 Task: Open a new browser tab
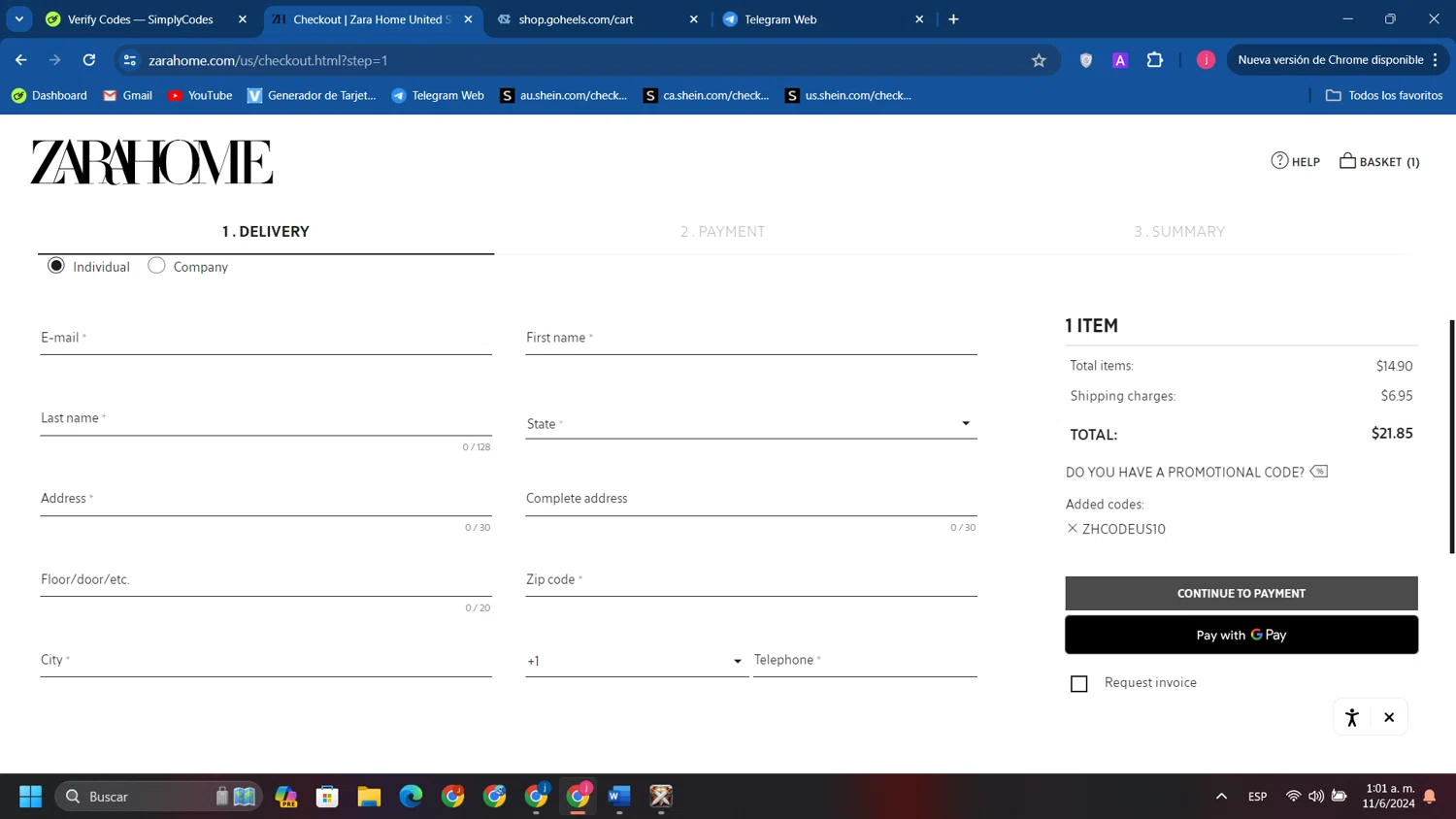pos(953,19)
